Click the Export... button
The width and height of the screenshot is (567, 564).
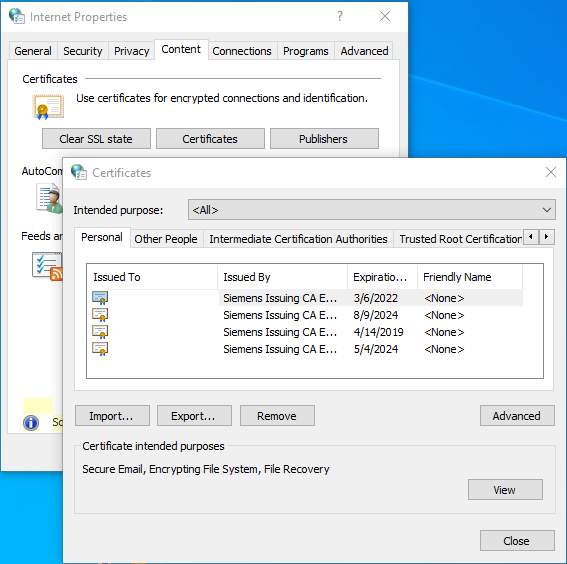click(x=194, y=416)
